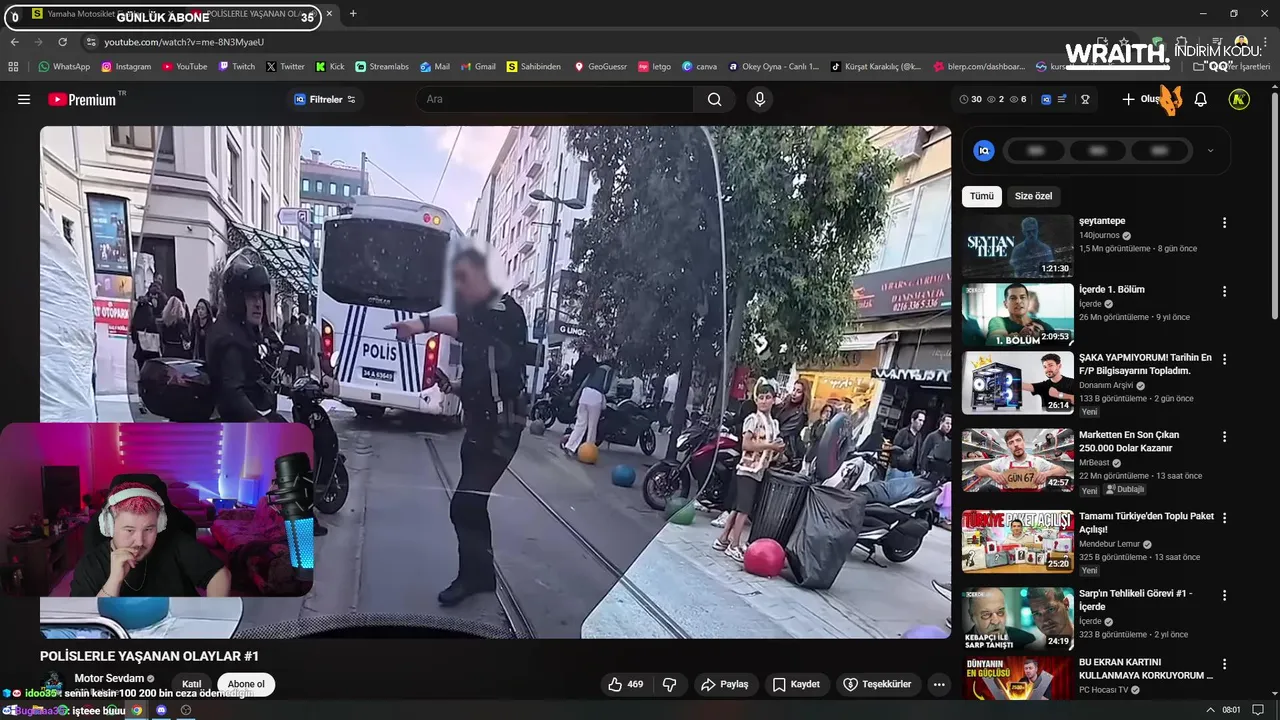Click the Katıl join button
Screen dimensions: 1280x720
coord(191,684)
